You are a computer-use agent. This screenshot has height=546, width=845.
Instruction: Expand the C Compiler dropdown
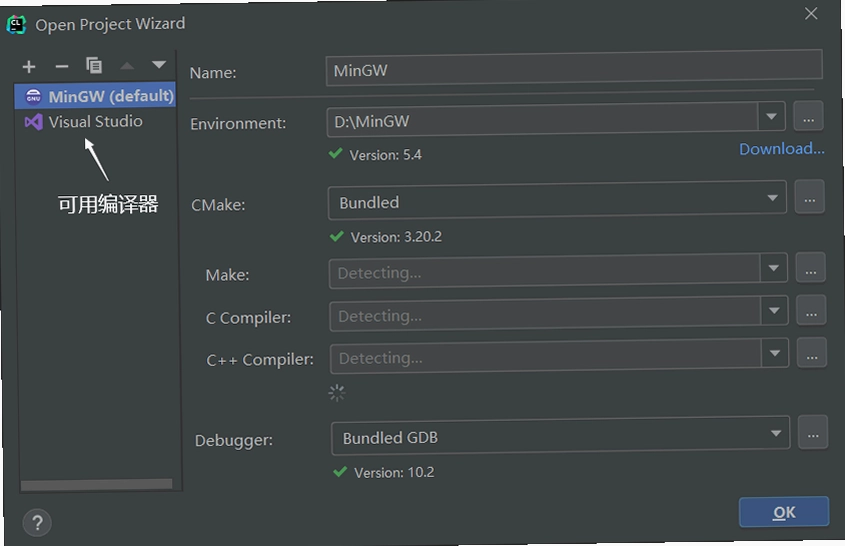click(774, 310)
